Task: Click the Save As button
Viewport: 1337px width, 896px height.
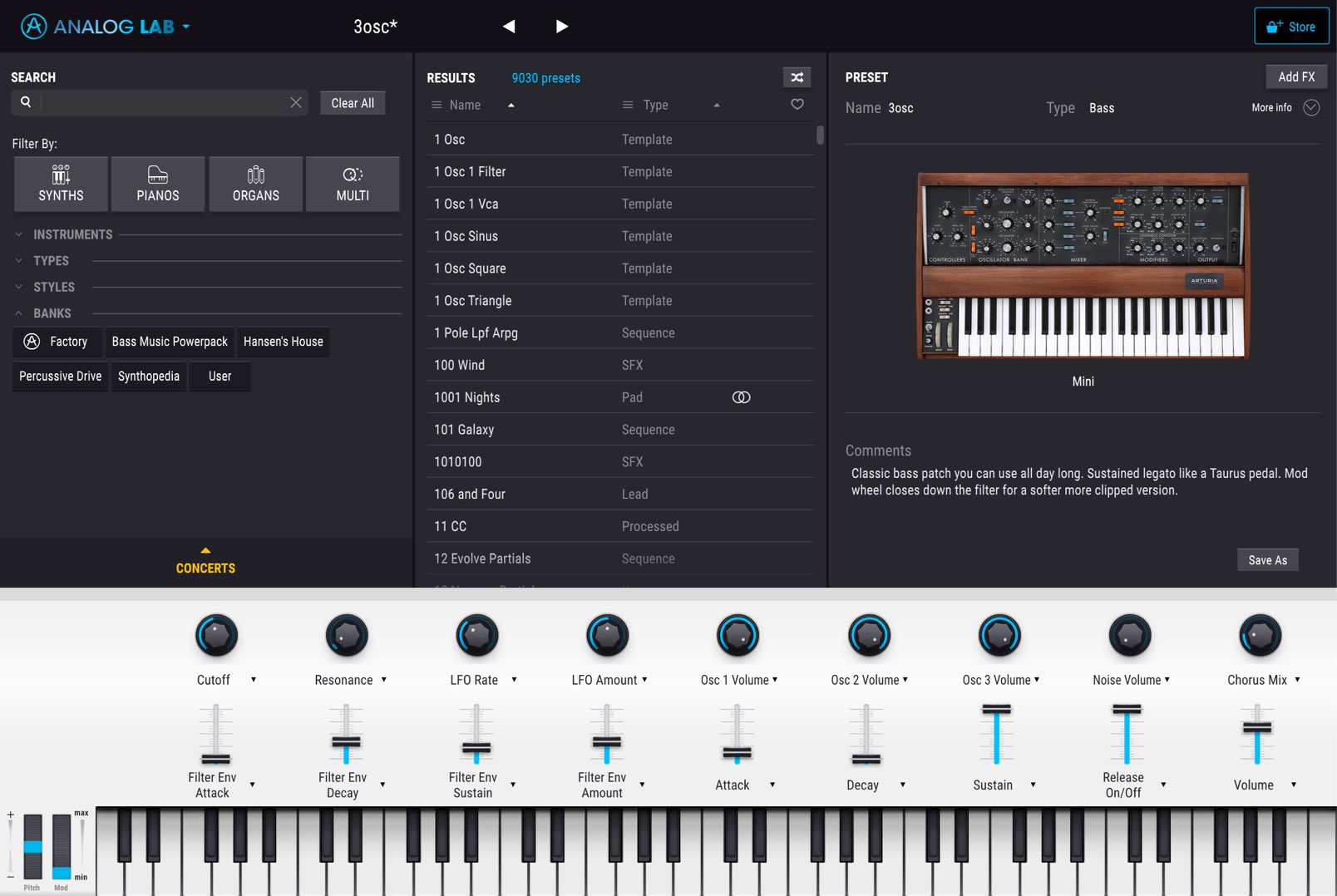Action: tap(1267, 560)
